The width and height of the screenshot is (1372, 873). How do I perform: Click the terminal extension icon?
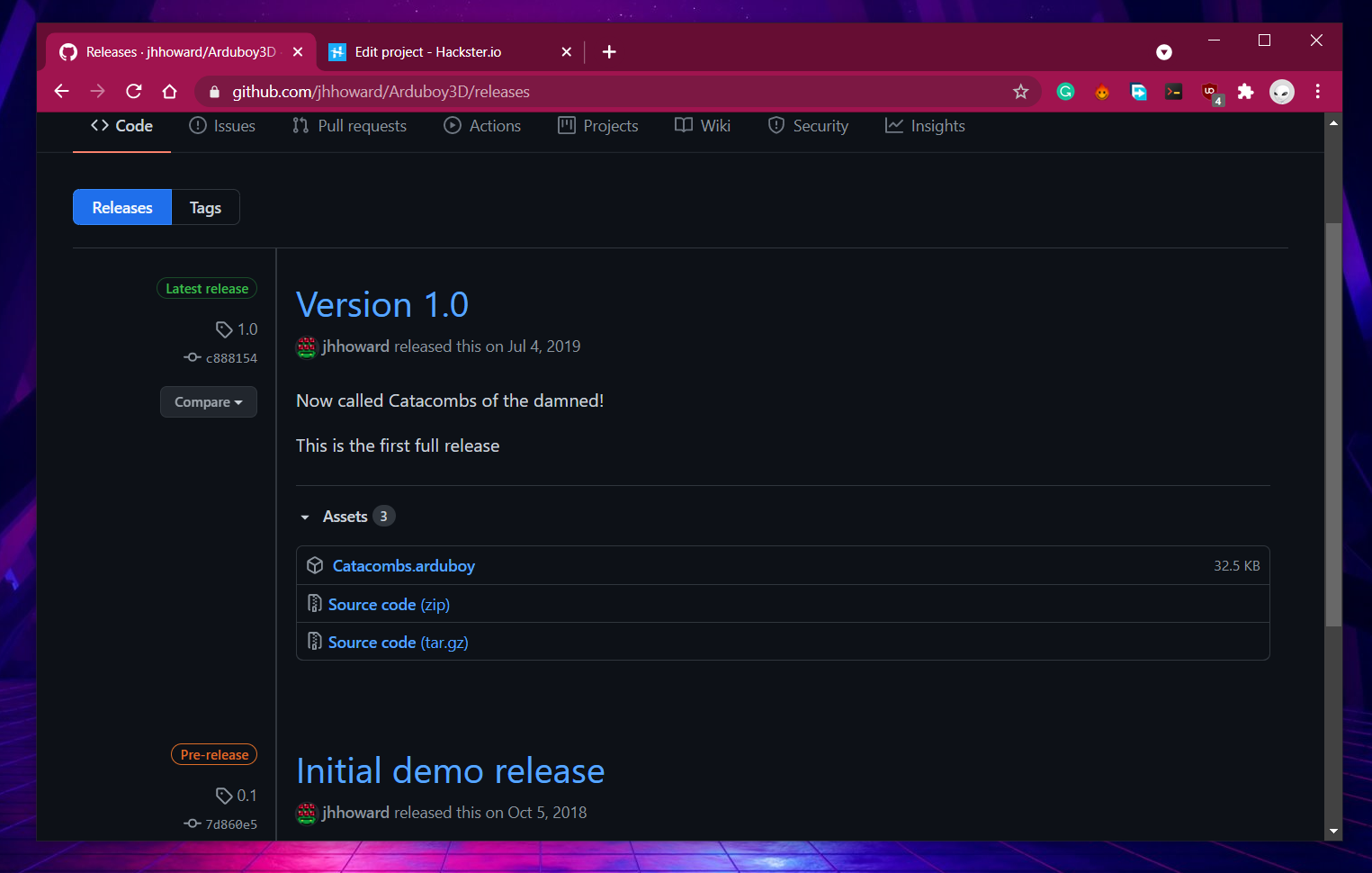click(1173, 91)
